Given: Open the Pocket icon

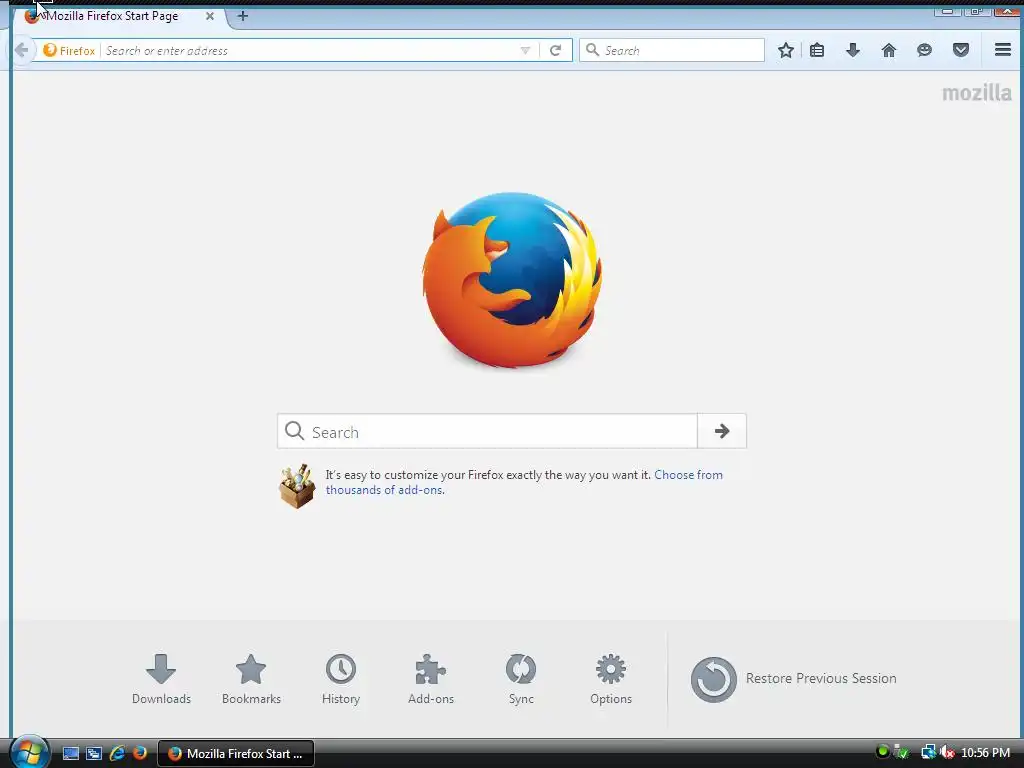Looking at the screenshot, I should tap(961, 50).
